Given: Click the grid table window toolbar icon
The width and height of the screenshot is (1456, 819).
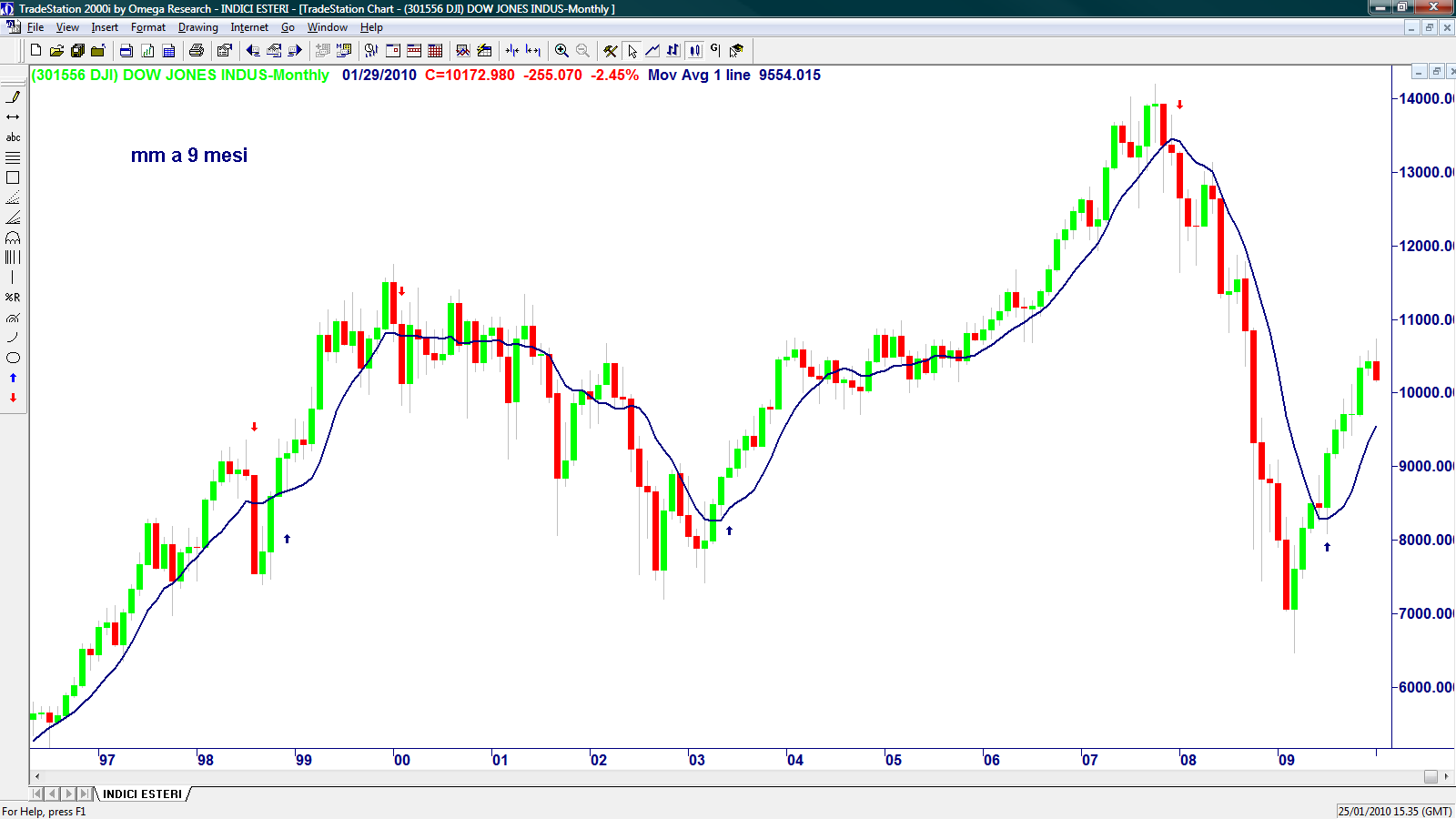Looking at the screenshot, I should pos(435,51).
